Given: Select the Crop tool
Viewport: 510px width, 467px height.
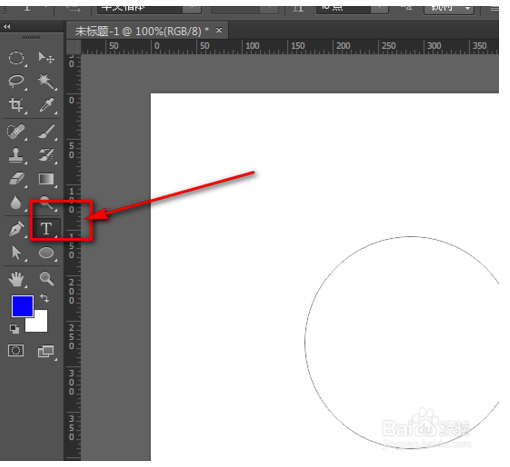Looking at the screenshot, I should tap(16, 105).
